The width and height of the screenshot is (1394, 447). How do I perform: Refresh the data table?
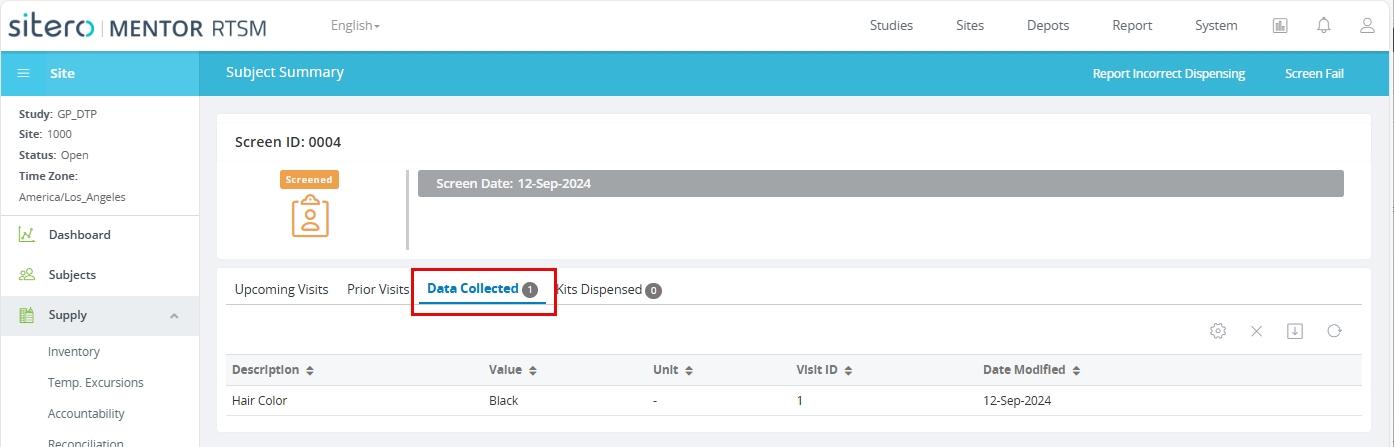(x=1334, y=331)
